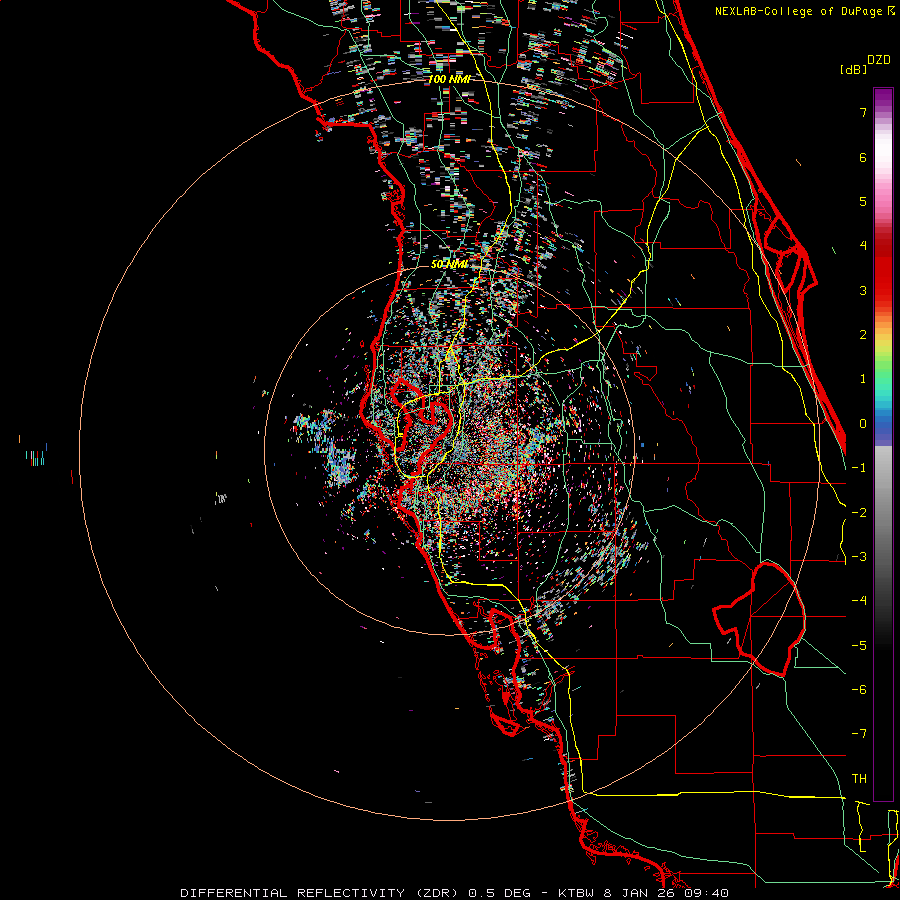
Task: Click the -3 value on color scale
Action: click(859, 557)
